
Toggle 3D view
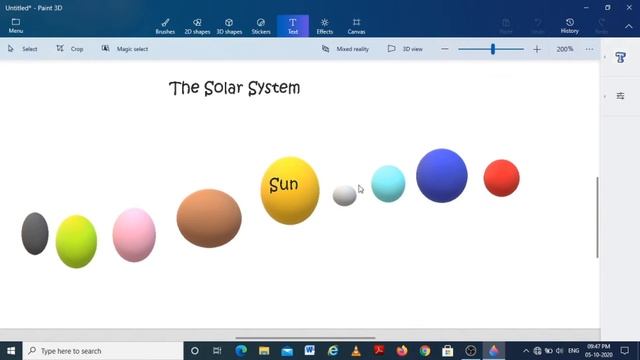click(x=405, y=49)
